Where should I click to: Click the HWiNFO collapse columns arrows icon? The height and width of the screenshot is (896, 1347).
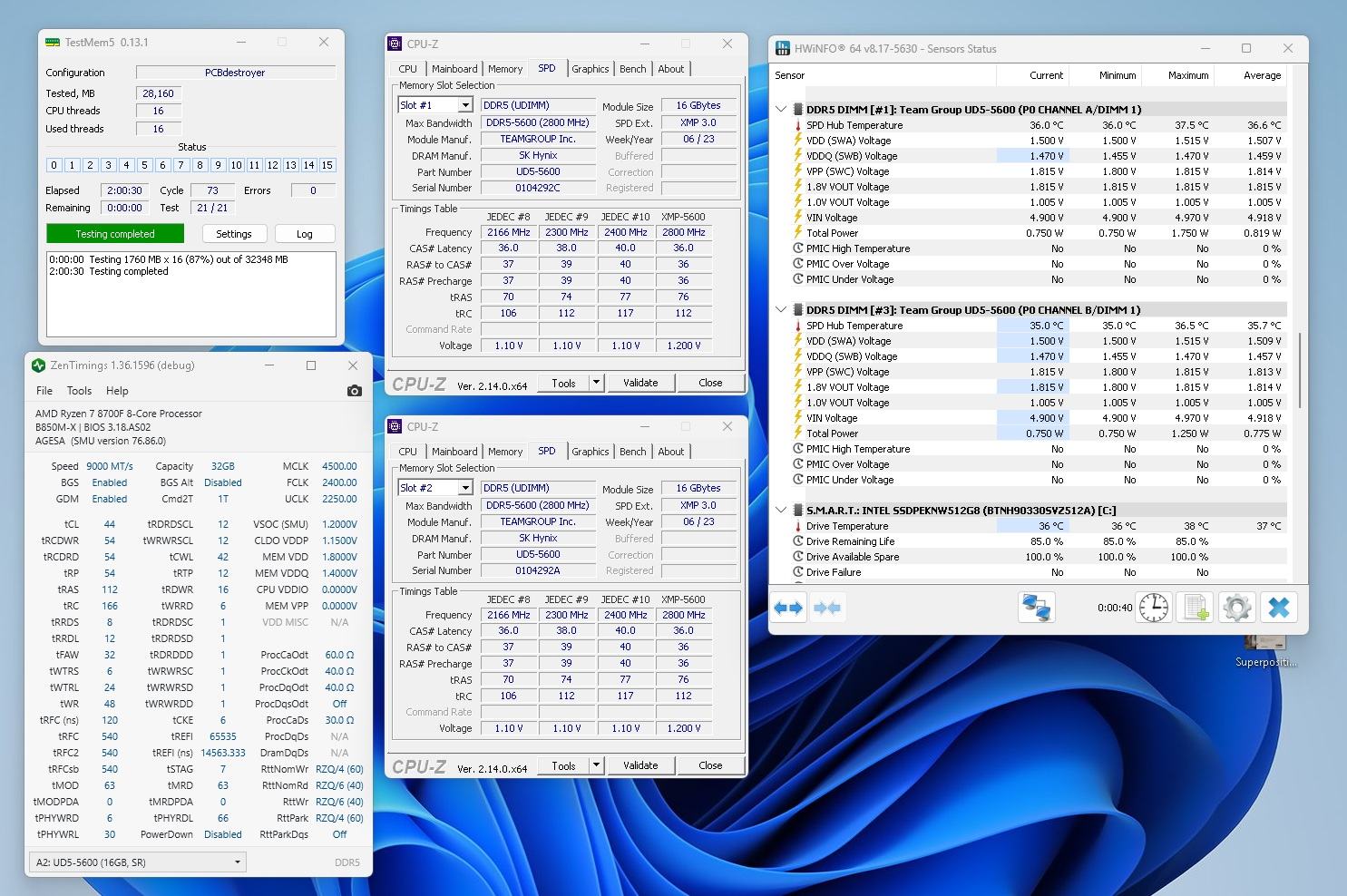(826, 608)
